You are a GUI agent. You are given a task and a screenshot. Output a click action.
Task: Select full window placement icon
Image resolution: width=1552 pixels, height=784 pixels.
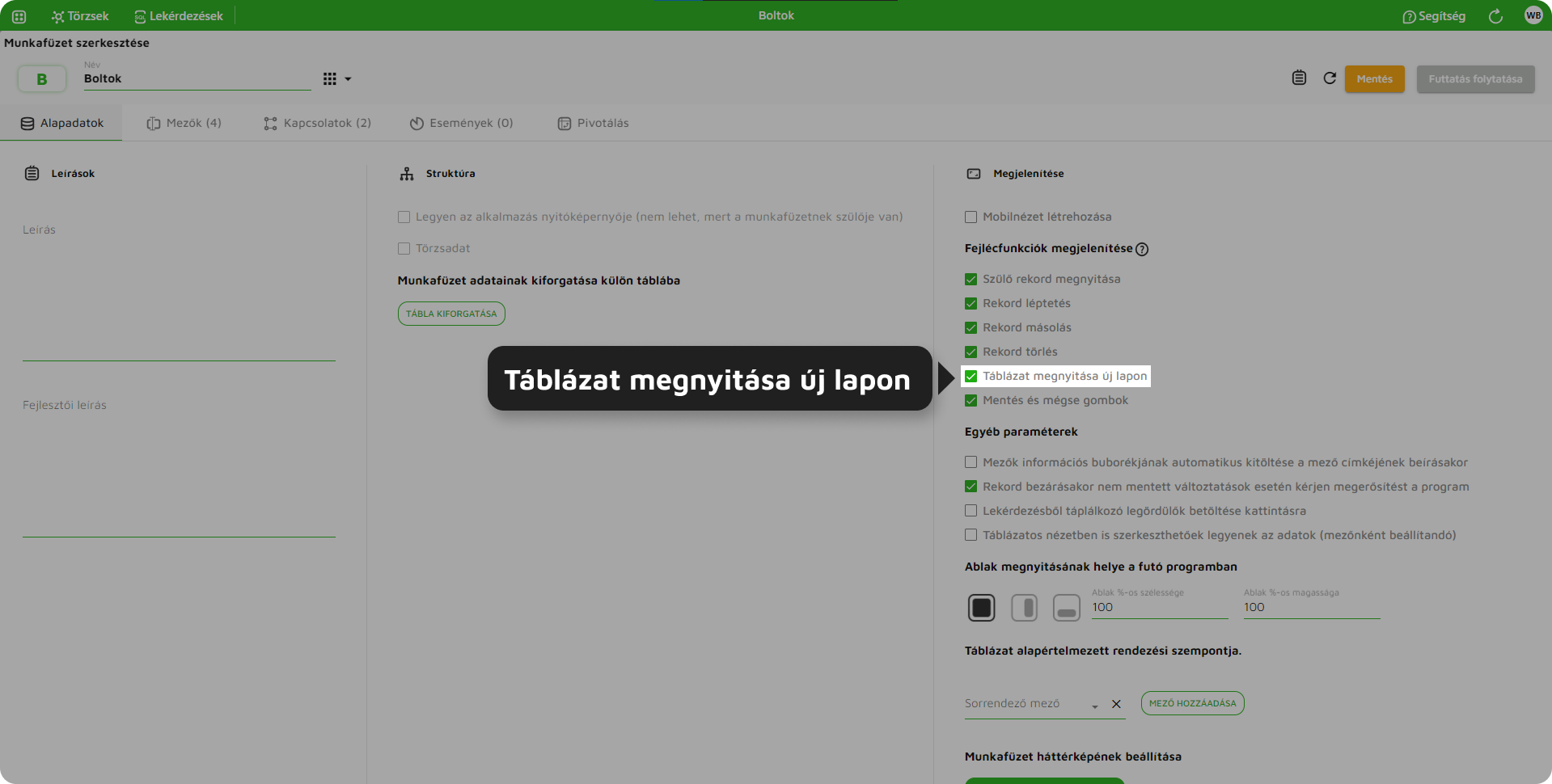coord(982,608)
